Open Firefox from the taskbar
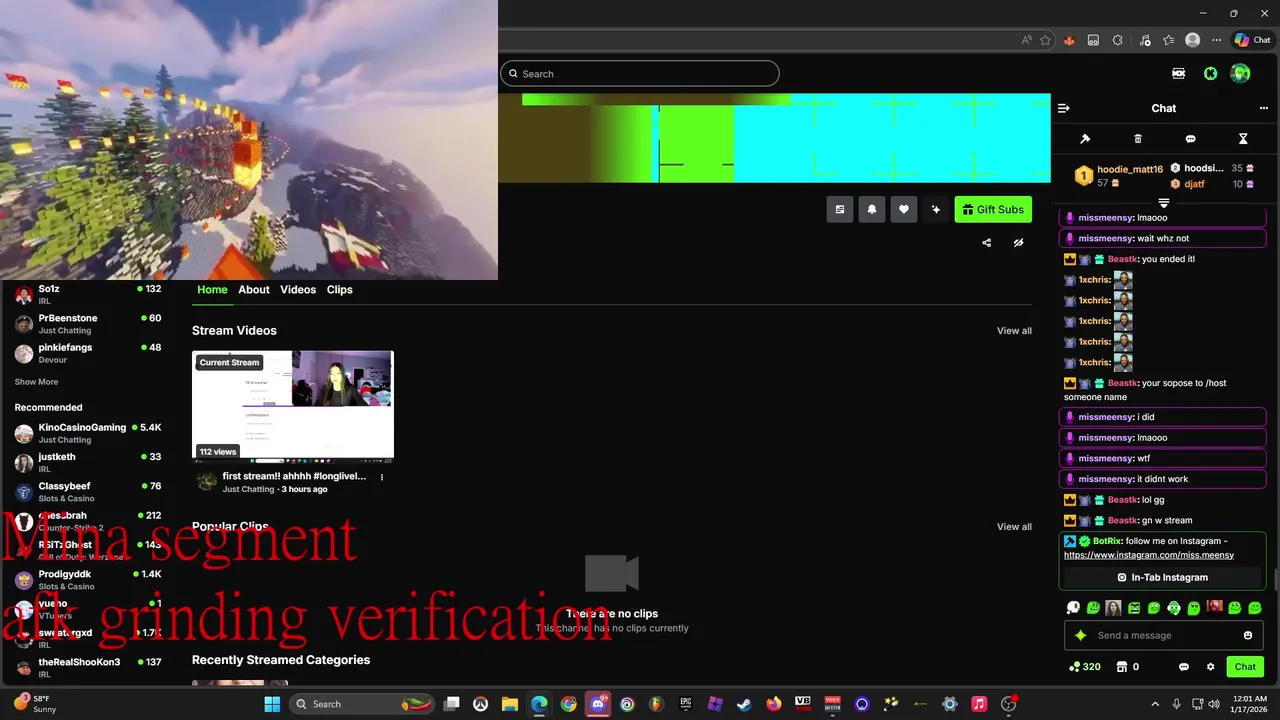This screenshot has width=1280, height=720. pos(774,704)
